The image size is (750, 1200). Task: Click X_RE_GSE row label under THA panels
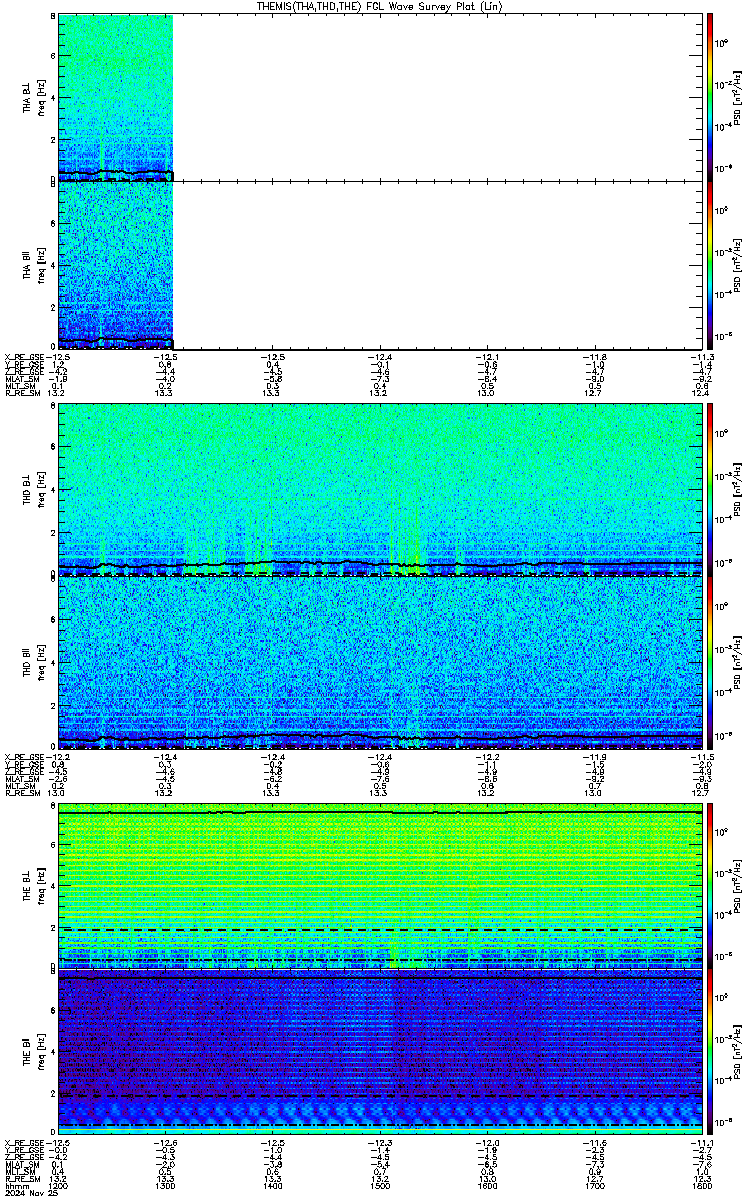pyautogui.click(x=24, y=357)
